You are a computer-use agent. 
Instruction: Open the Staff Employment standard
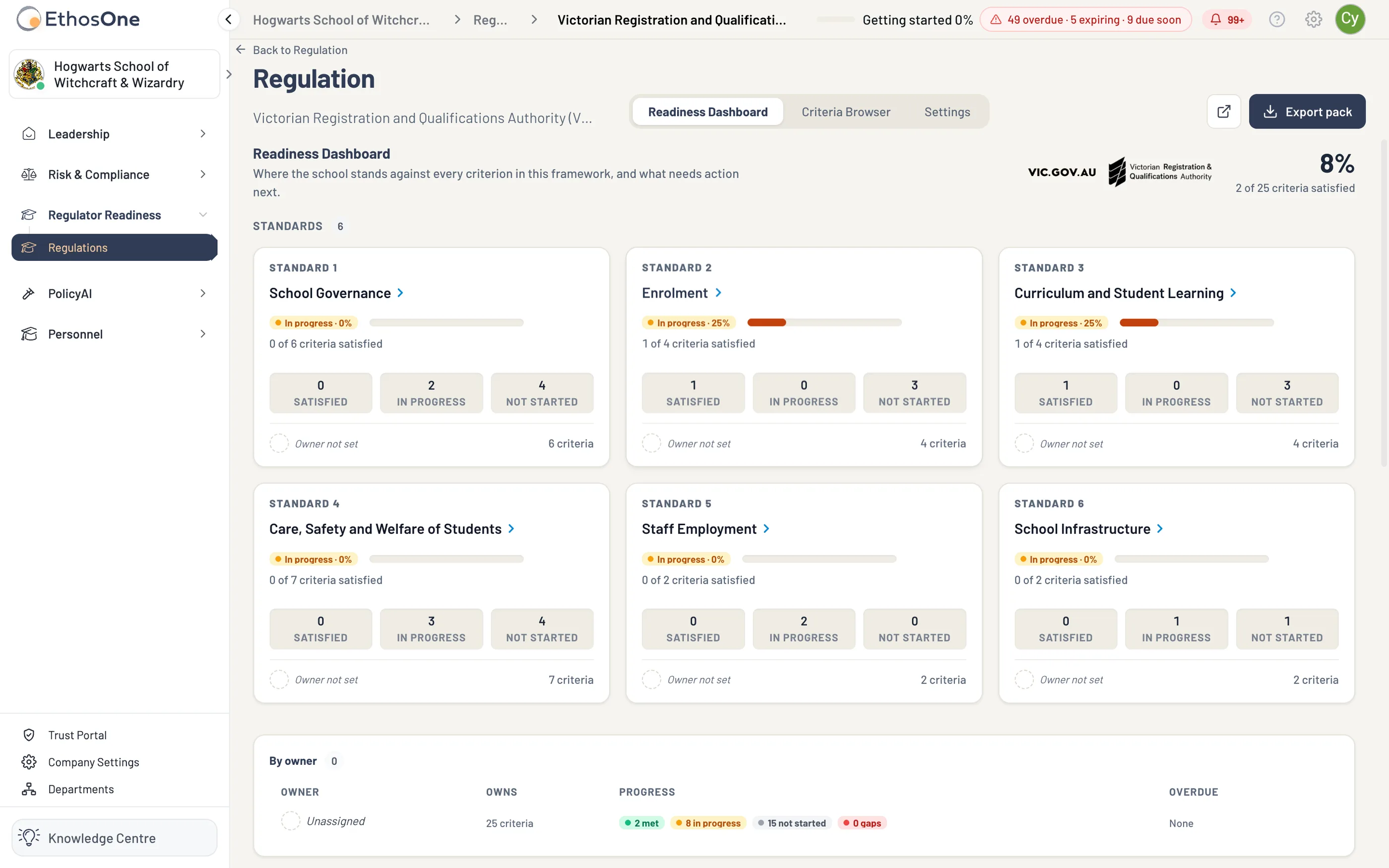[x=705, y=529]
